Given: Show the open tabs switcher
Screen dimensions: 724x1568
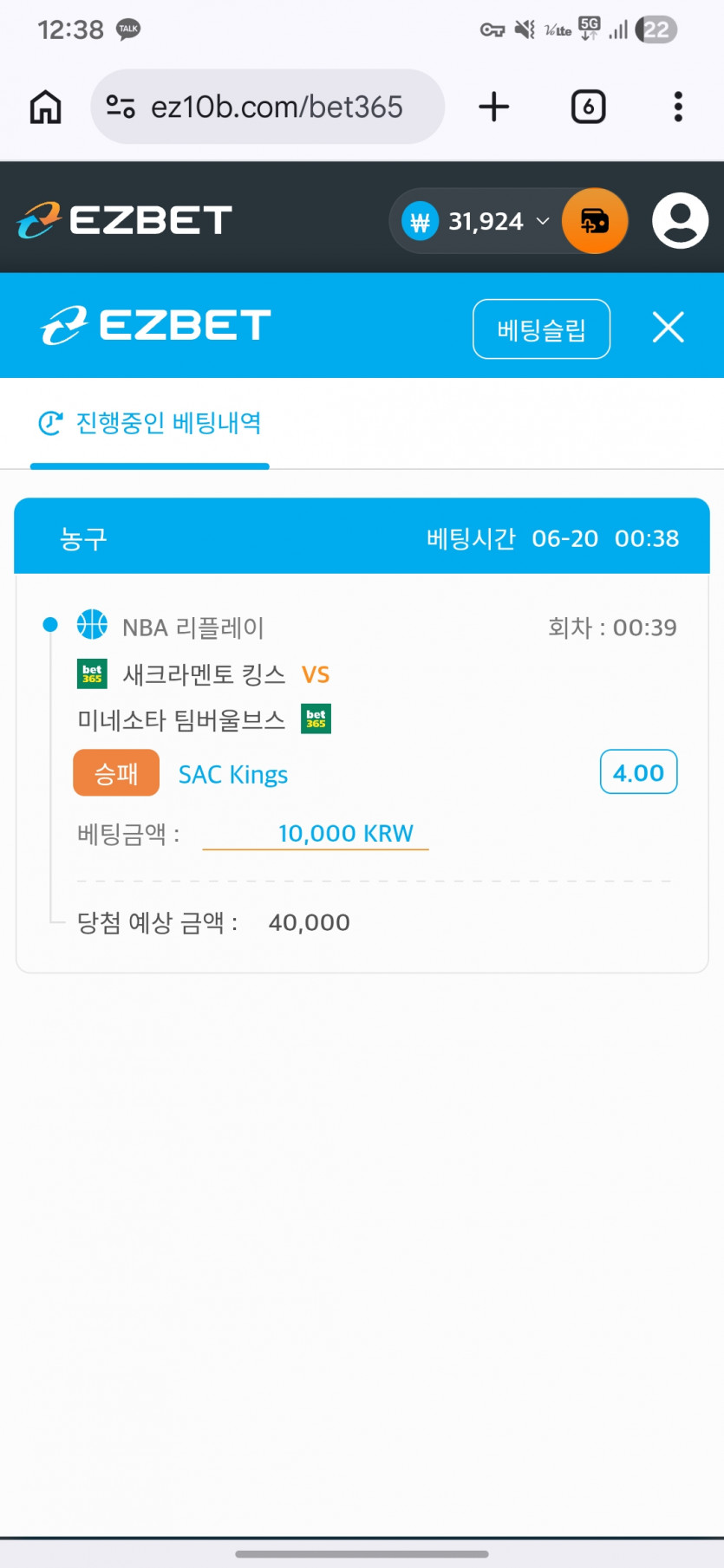Looking at the screenshot, I should (589, 107).
